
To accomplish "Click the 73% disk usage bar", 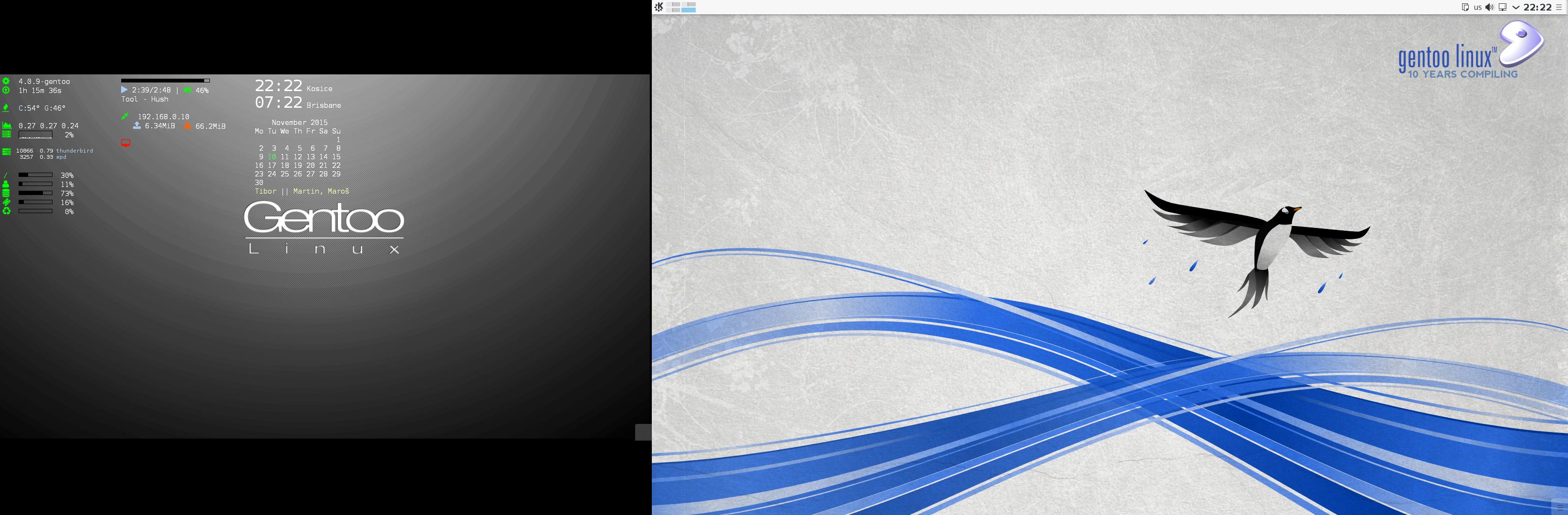I will pos(36,193).
